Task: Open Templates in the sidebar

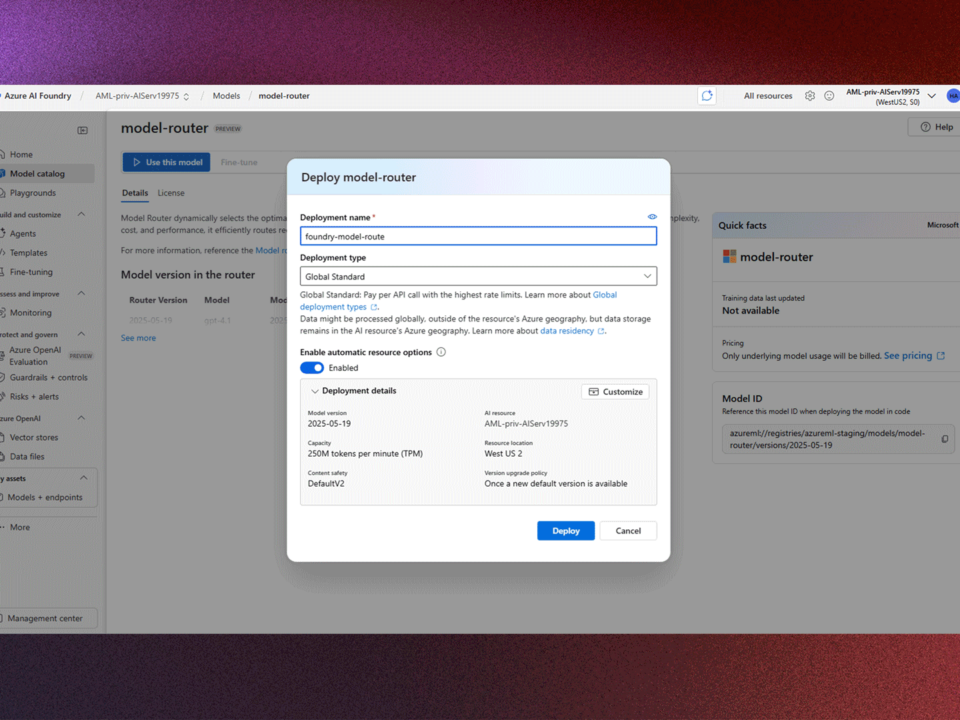Action: 28,253
